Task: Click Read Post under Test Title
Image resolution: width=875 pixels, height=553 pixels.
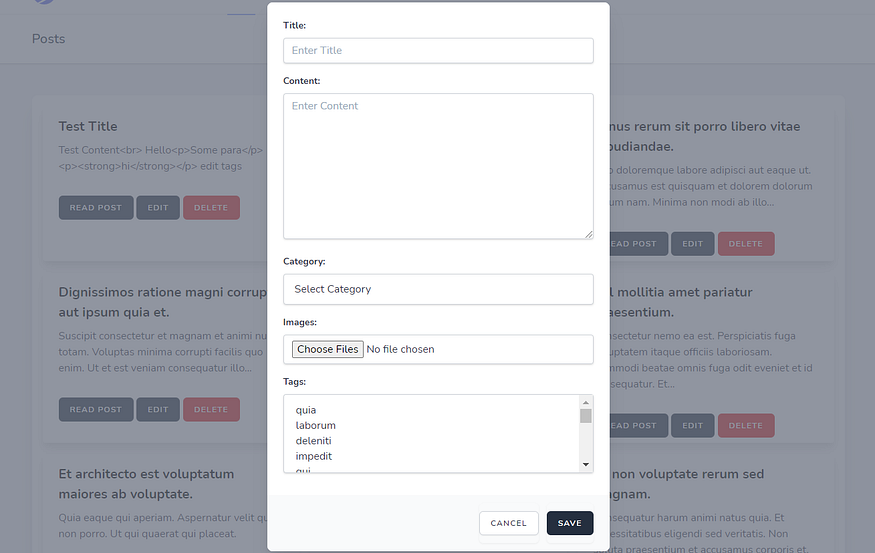Action: pyautogui.click(x=96, y=208)
